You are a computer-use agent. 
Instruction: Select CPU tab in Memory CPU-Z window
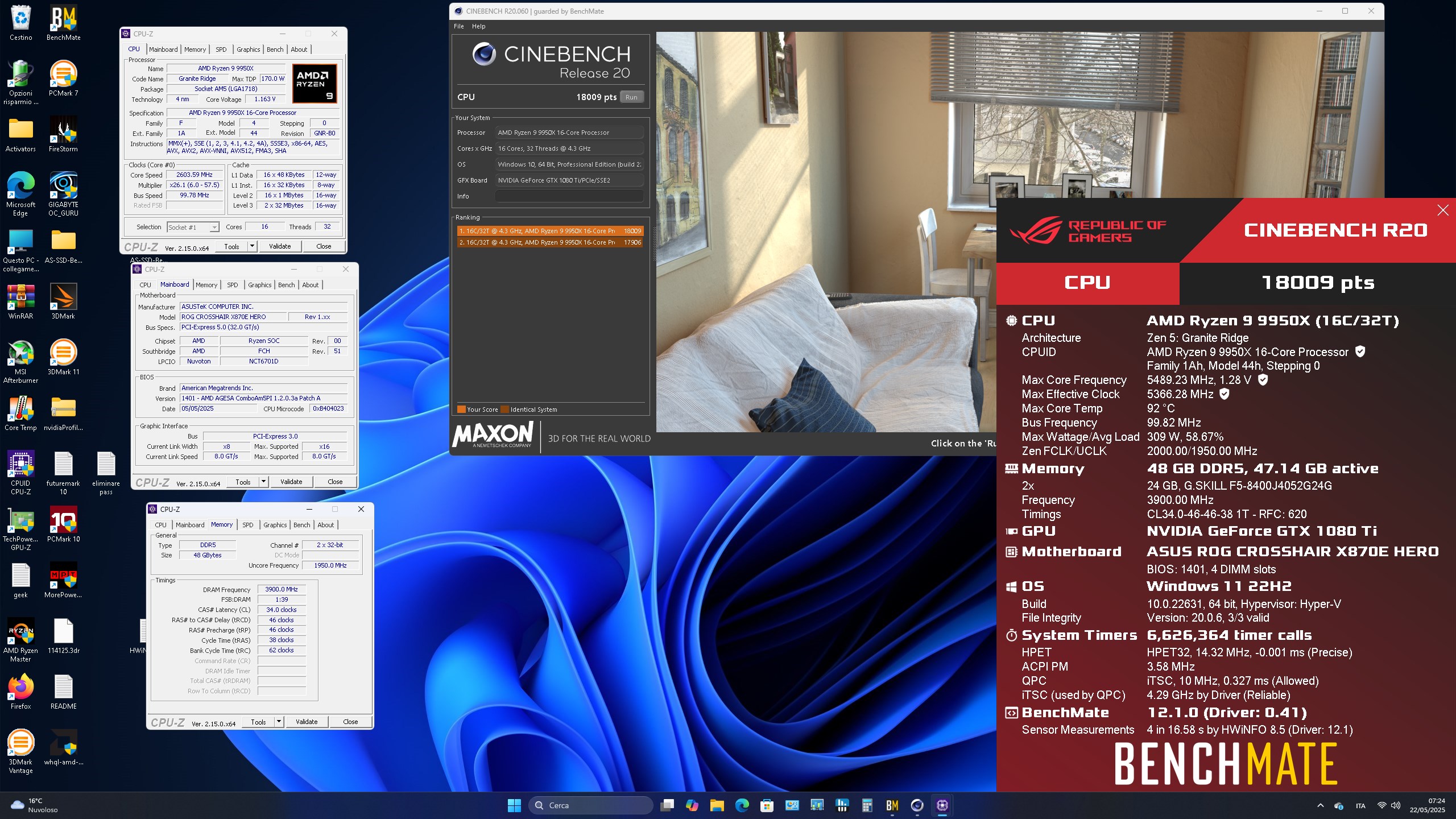tap(161, 525)
